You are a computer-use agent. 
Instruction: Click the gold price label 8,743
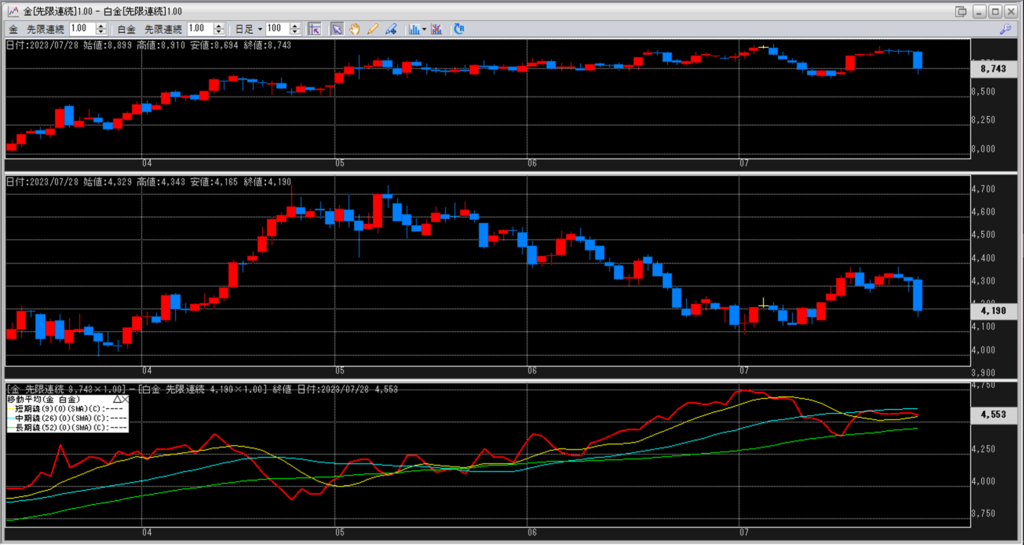pos(993,69)
